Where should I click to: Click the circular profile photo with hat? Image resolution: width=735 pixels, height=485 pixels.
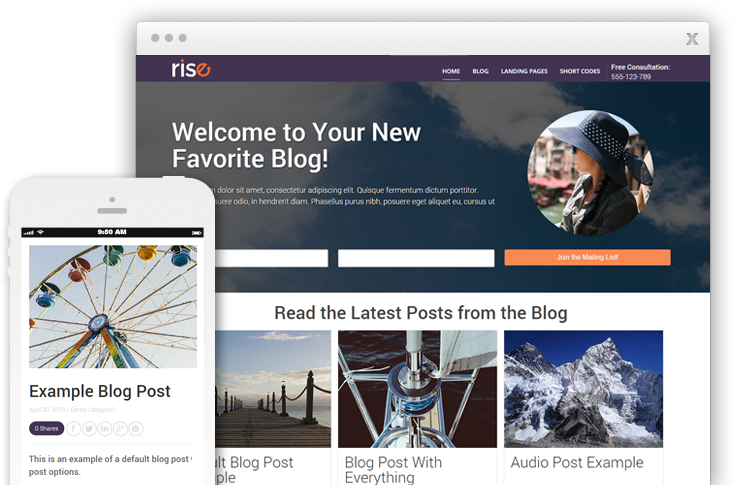click(x=590, y=172)
